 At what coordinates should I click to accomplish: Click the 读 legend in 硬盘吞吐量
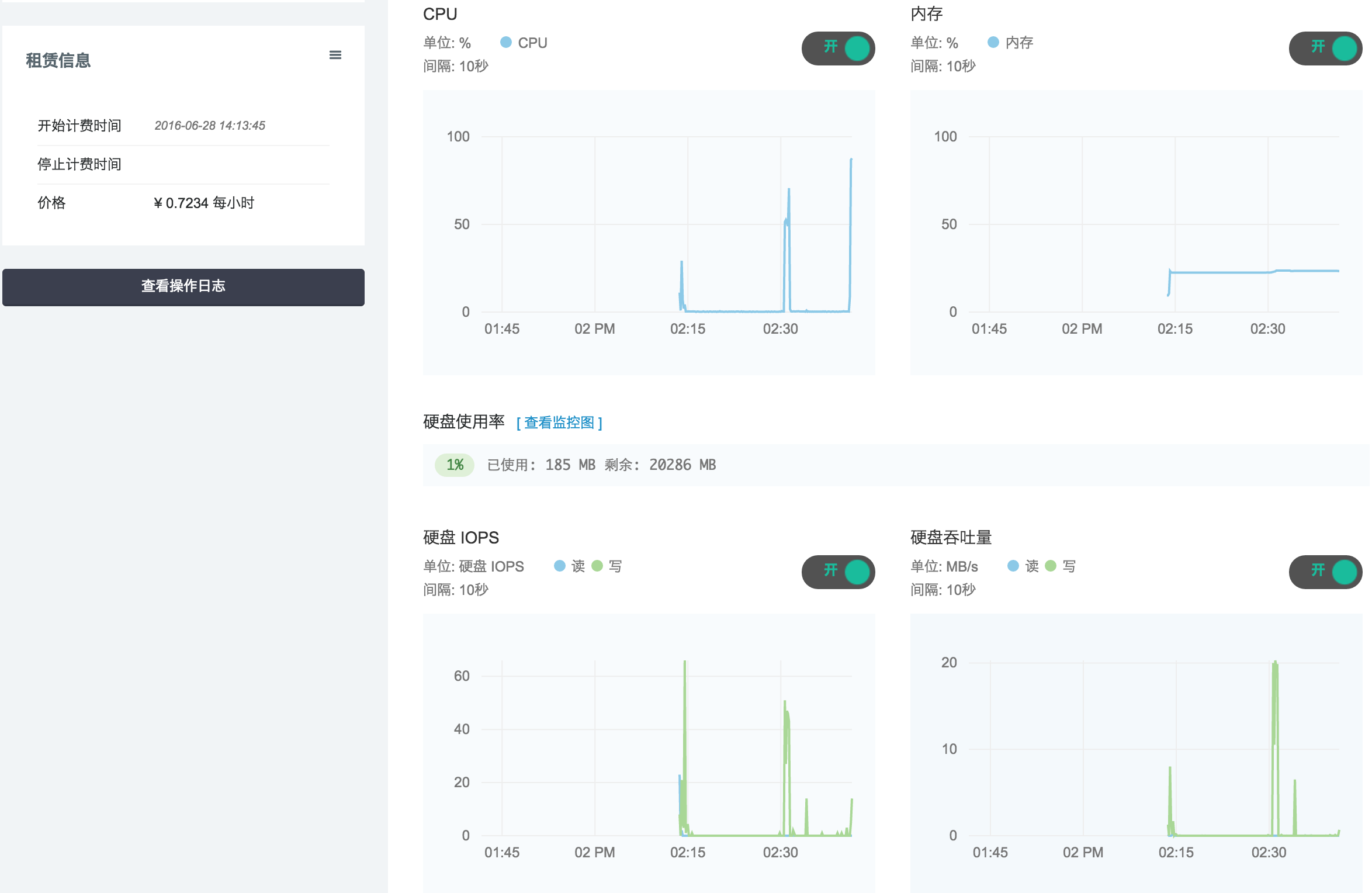pos(1024,566)
